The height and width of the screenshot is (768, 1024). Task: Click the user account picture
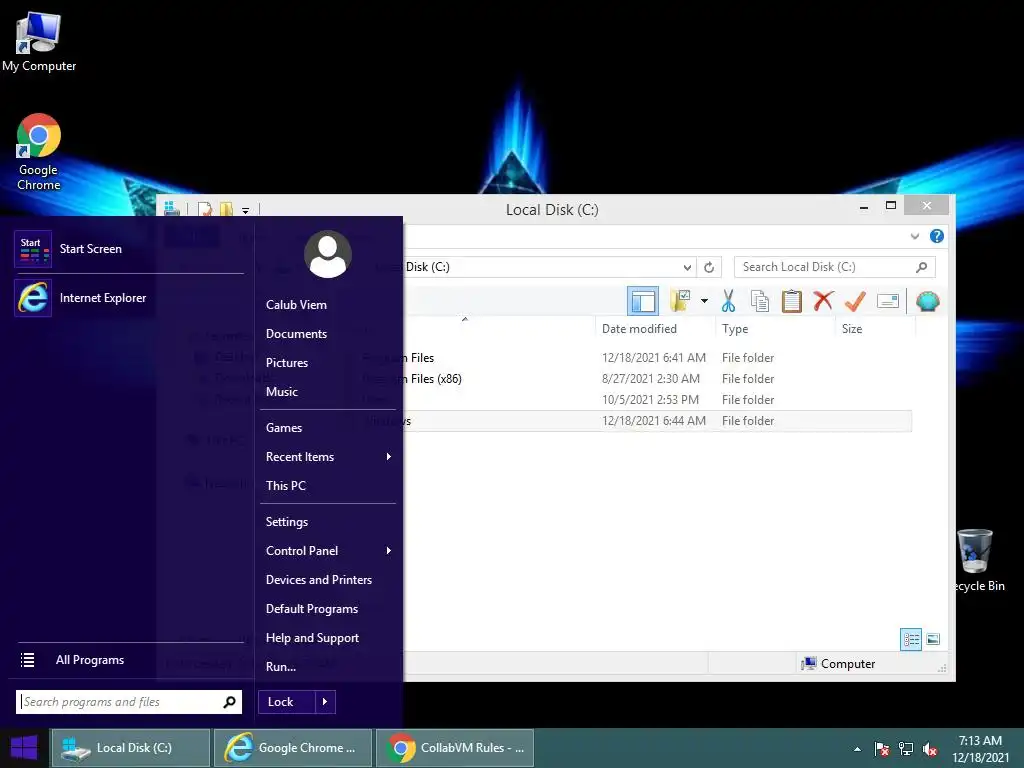point(328,255)
